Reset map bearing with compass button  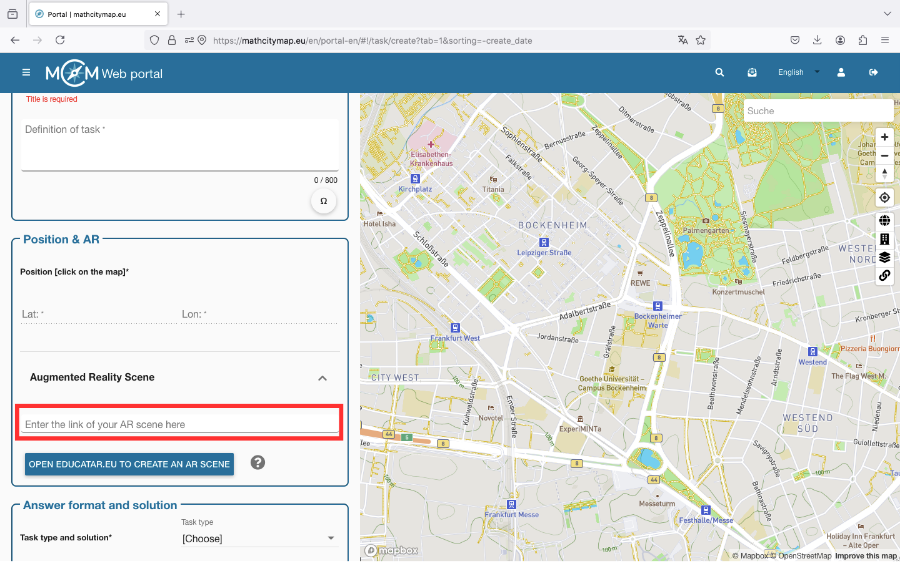[884, 174]
